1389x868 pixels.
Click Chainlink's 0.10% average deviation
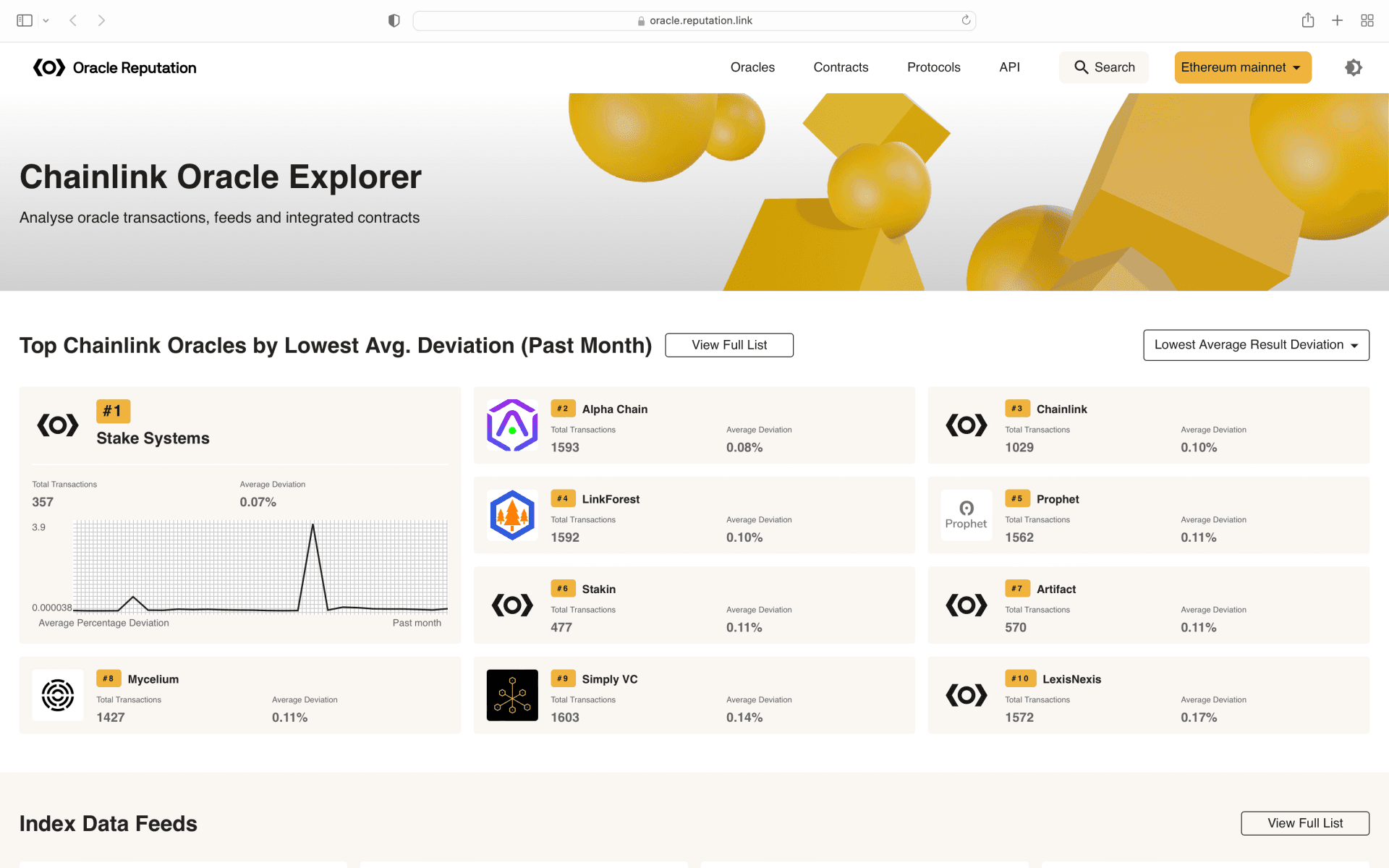coord(1199,448)
